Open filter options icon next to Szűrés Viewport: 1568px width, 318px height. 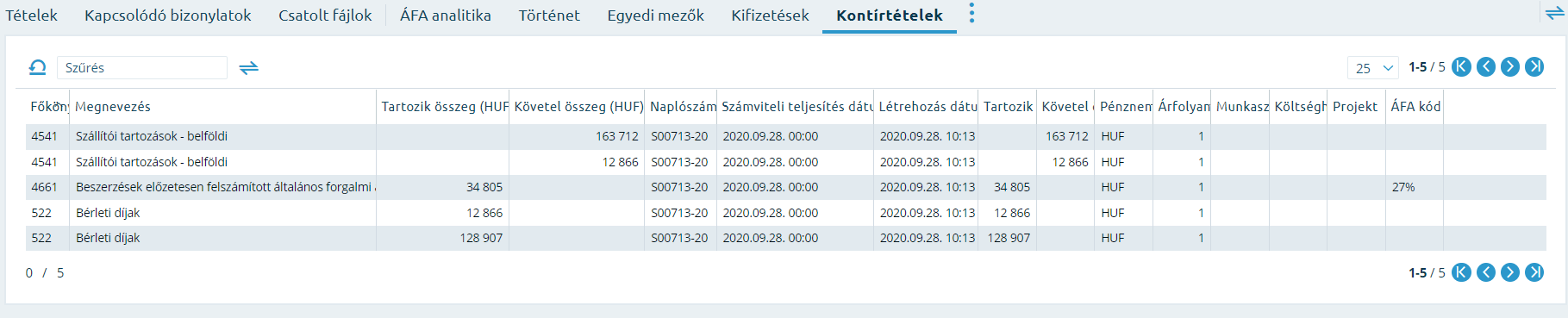point(248,67)
